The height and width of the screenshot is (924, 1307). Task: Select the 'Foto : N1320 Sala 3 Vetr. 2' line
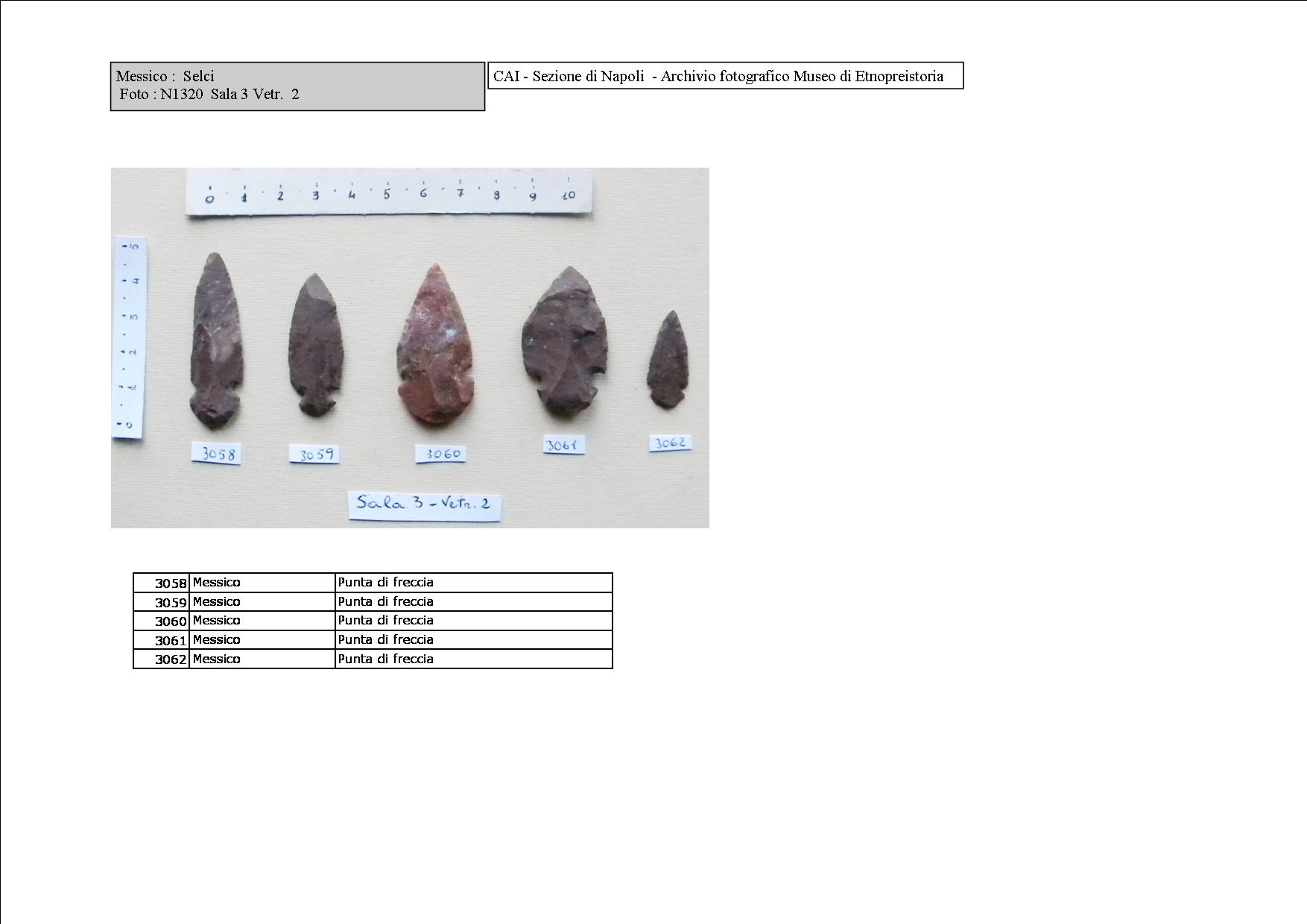point(209,94)
